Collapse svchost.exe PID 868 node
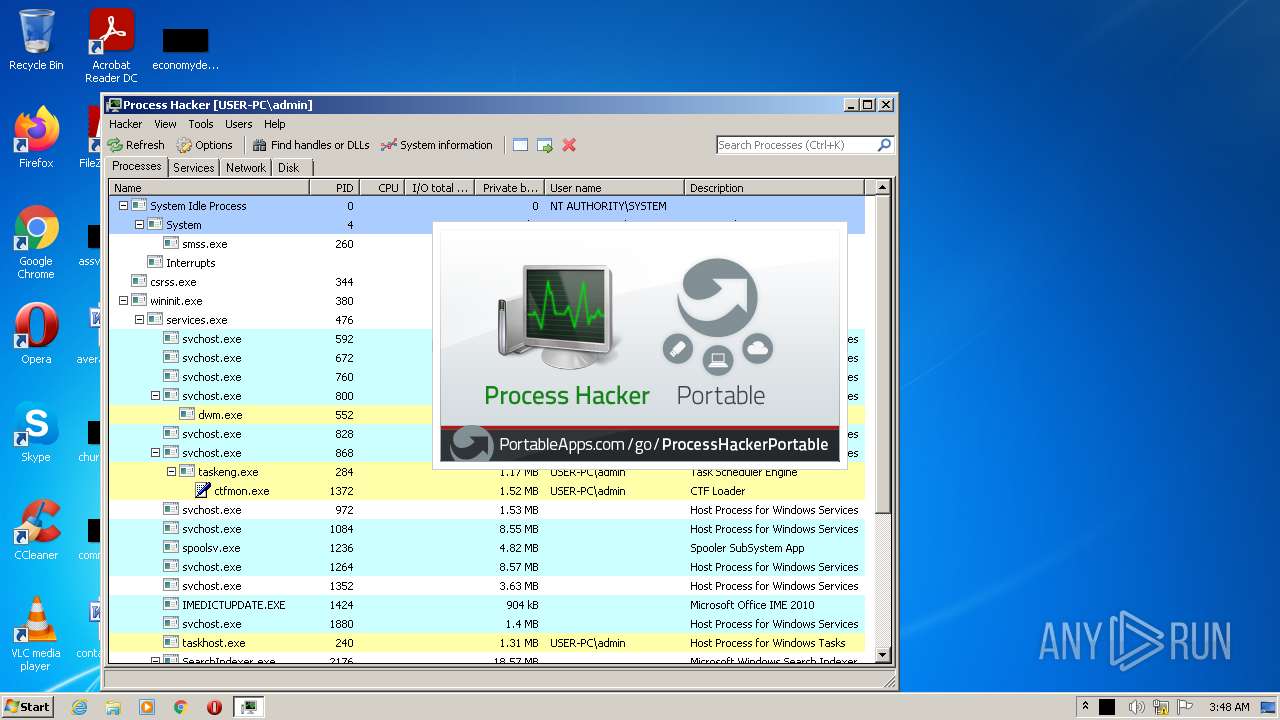 (x=156, y=453)
